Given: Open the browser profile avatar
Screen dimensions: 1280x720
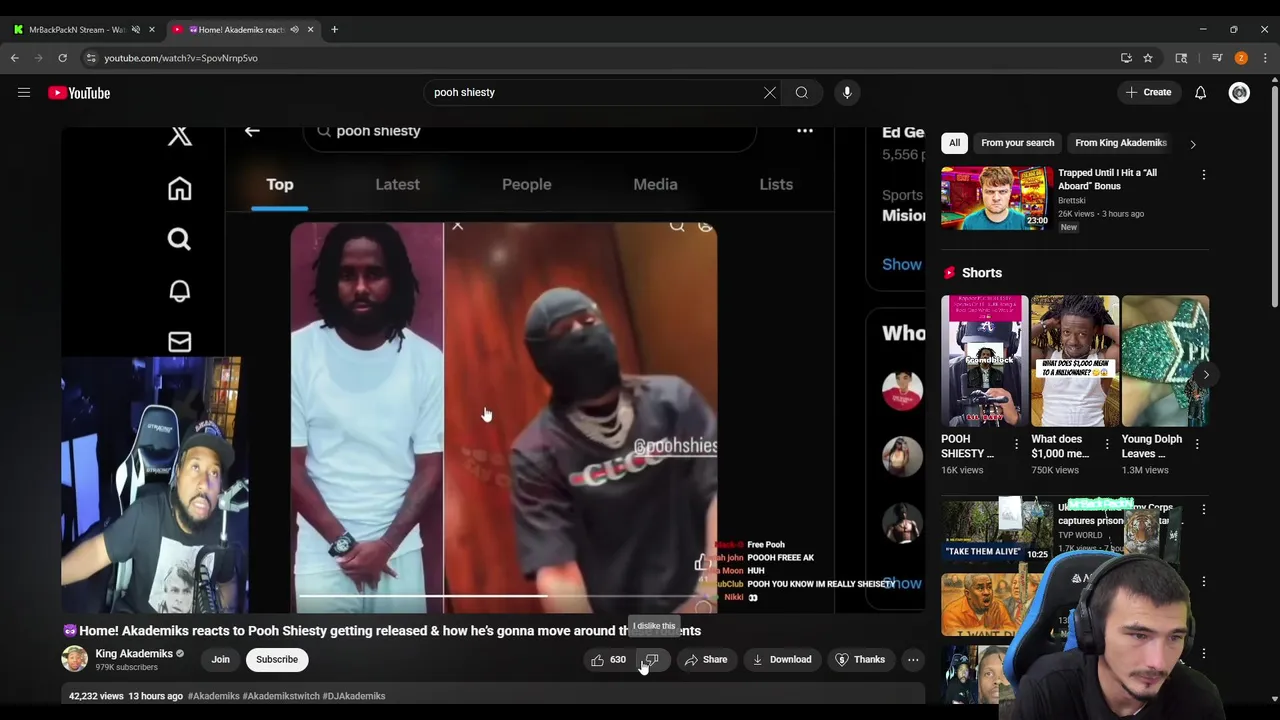Looking at the screenshot, I should click(x=1241, y=58).
